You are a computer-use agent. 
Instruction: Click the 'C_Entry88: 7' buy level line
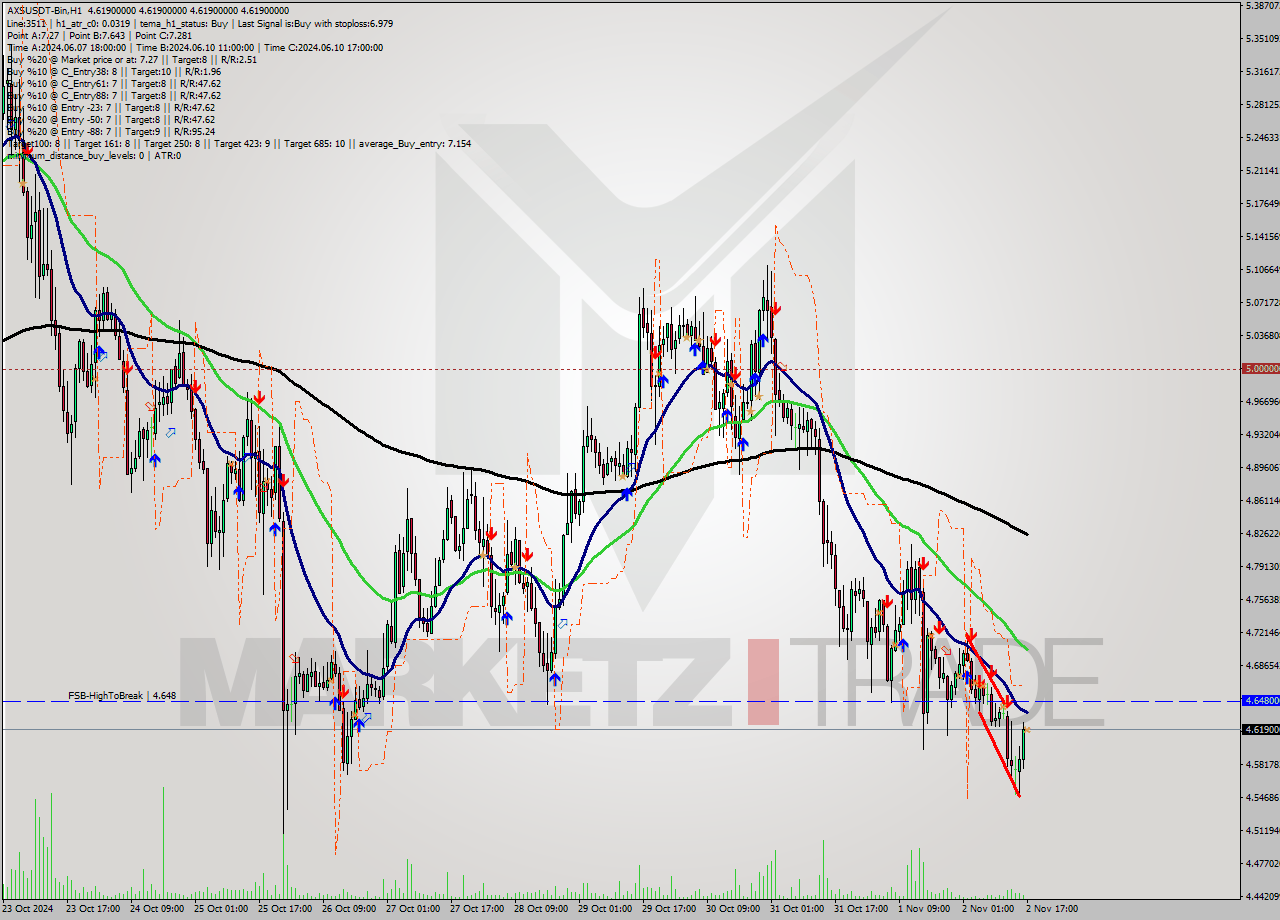[x=114, y=95]
